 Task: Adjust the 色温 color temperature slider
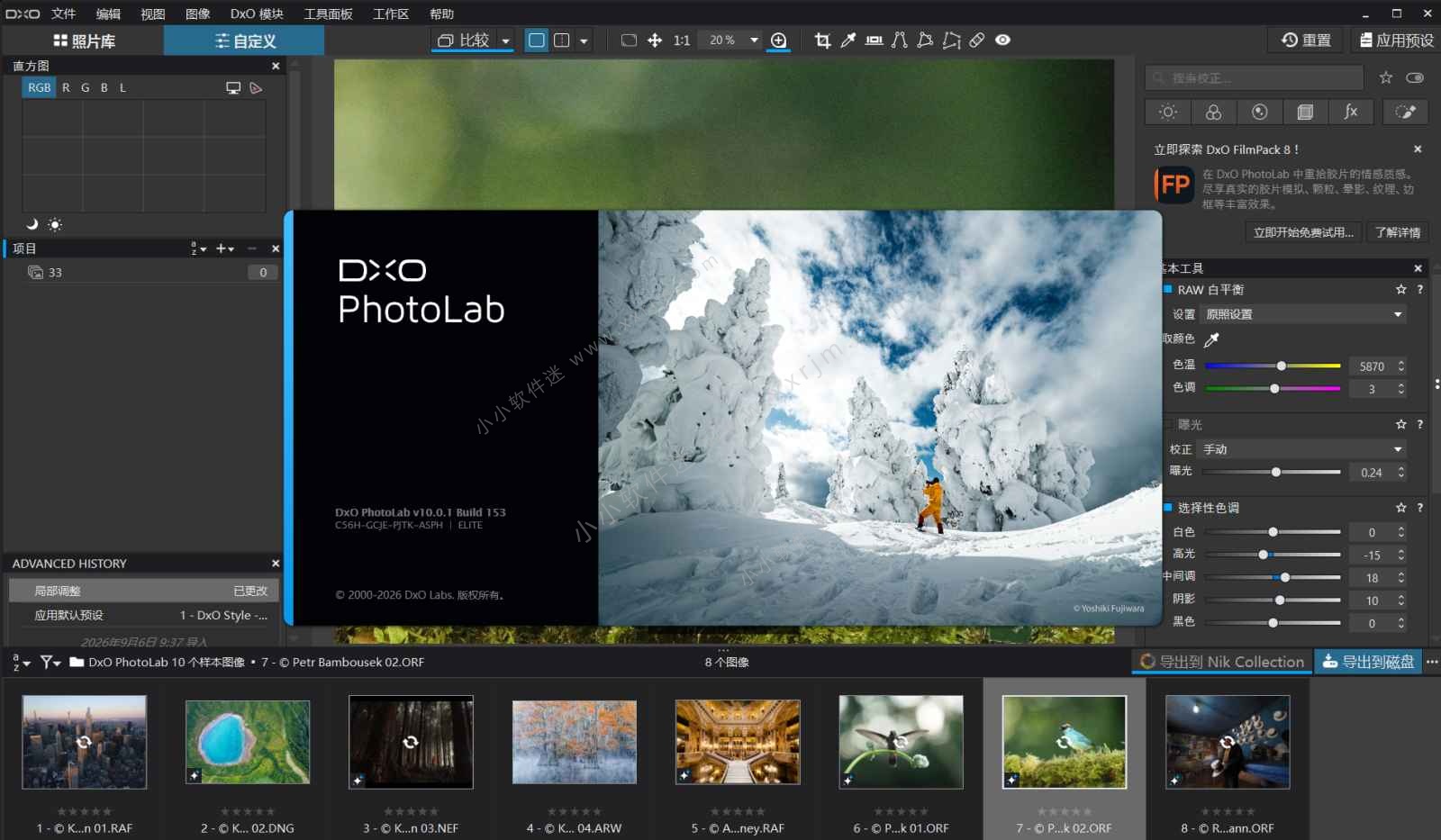click(1273, 366)
